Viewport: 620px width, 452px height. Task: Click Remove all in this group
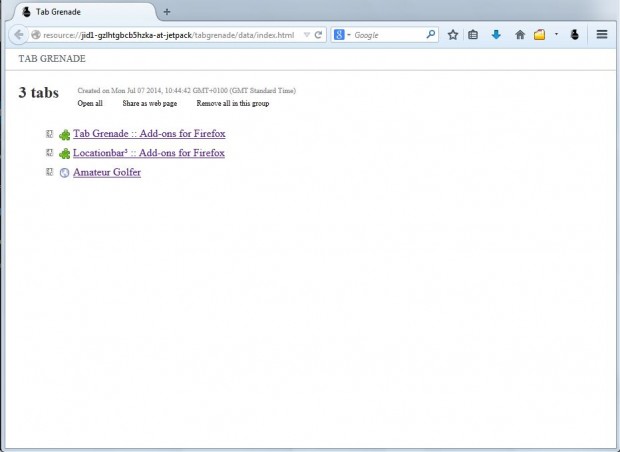233,103
